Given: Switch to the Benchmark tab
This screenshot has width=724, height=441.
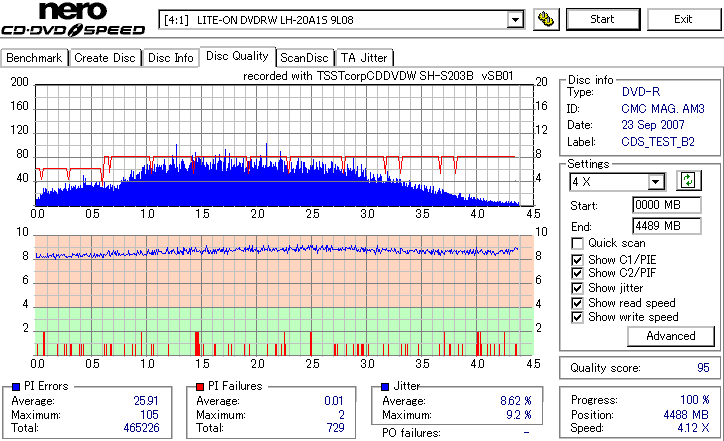Looking at the screenshot, I should 34,58.
